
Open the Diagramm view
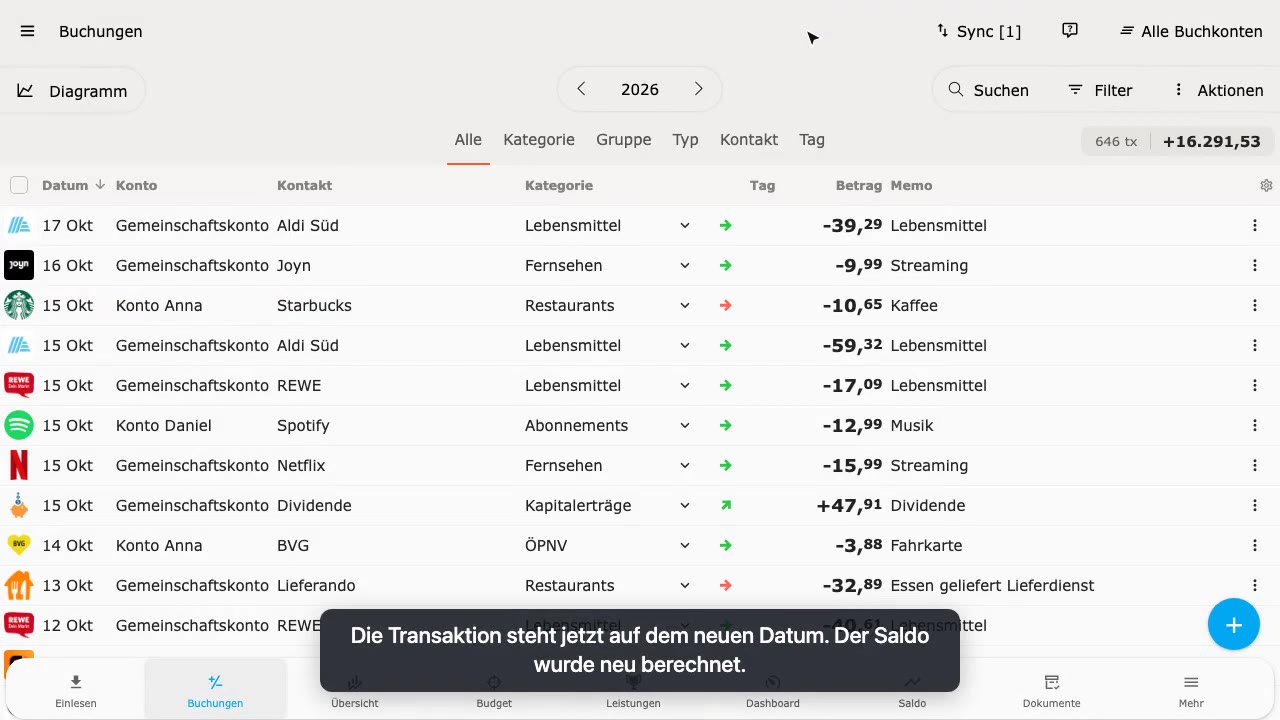pos(72,90)
